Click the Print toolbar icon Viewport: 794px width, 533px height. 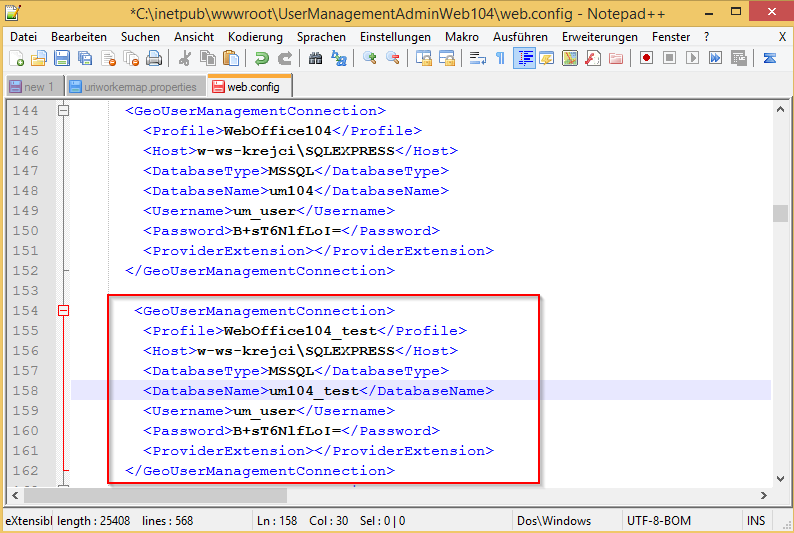tap(150, 58)
